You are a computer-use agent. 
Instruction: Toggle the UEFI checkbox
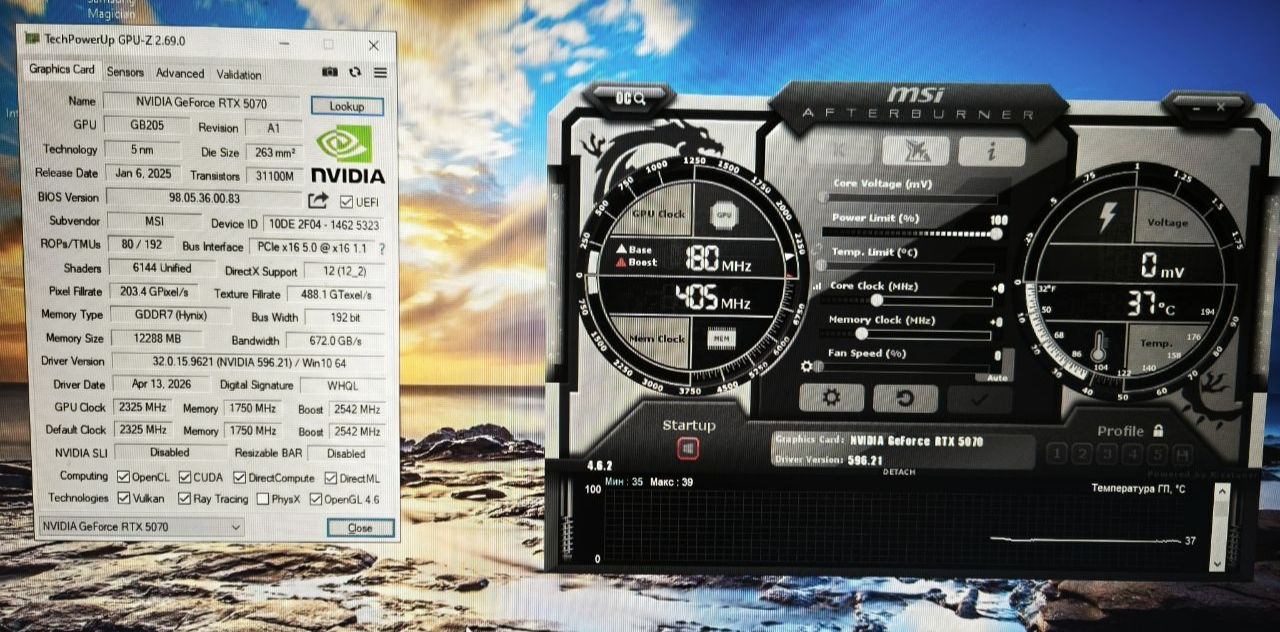pos(346,201)
